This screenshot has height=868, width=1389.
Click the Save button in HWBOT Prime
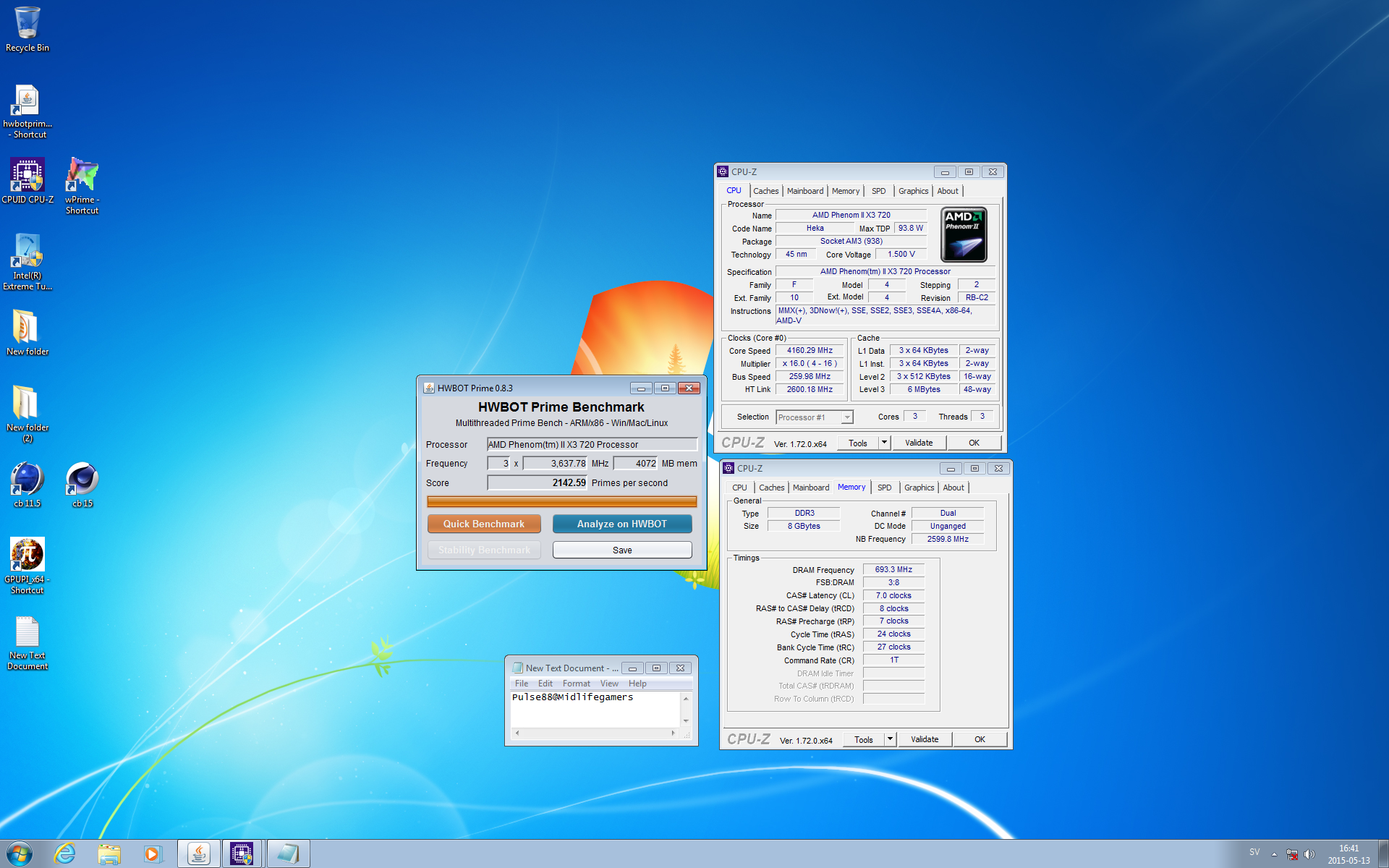(x=622, y=550)
